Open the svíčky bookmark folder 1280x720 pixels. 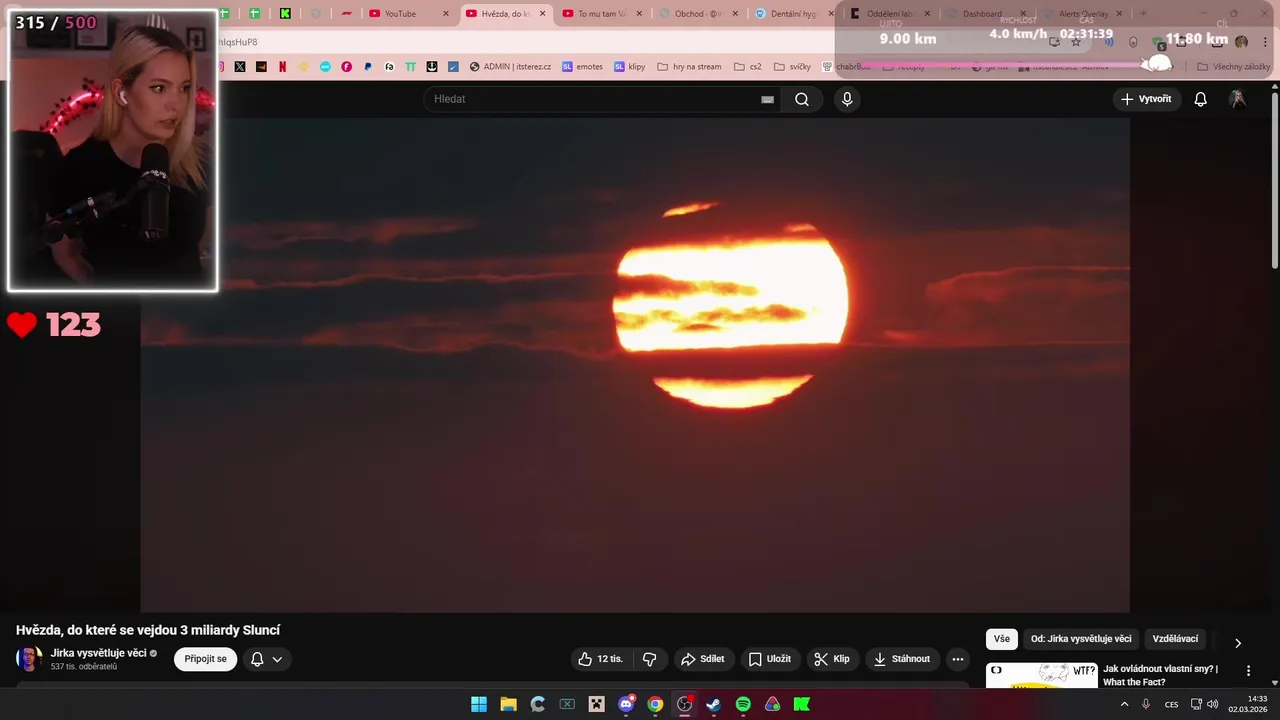pos(791,67)
